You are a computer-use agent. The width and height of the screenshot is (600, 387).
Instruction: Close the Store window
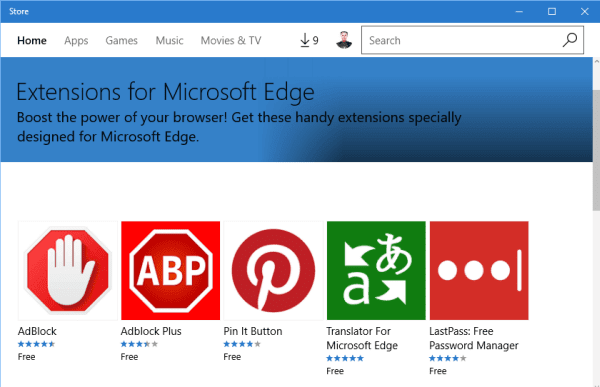coord(584,11)
